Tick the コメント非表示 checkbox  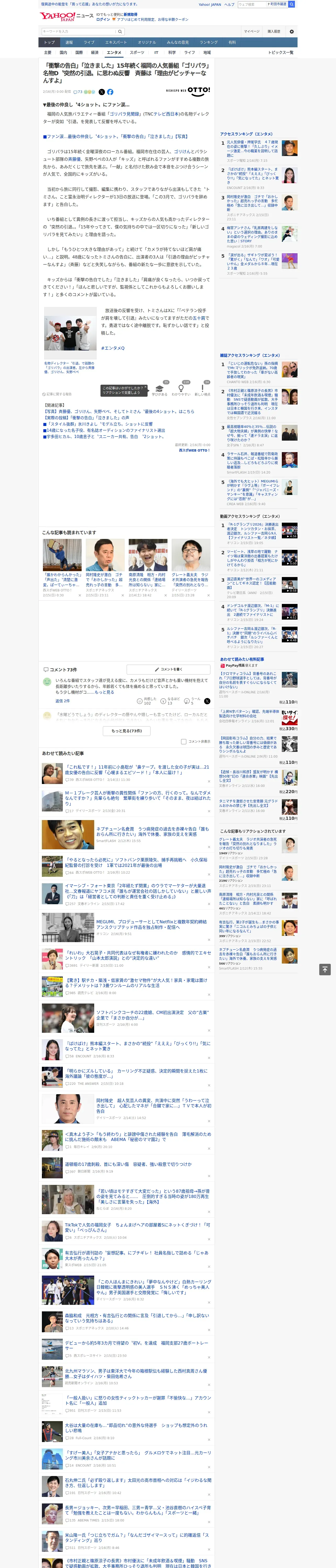coord(183,741)
